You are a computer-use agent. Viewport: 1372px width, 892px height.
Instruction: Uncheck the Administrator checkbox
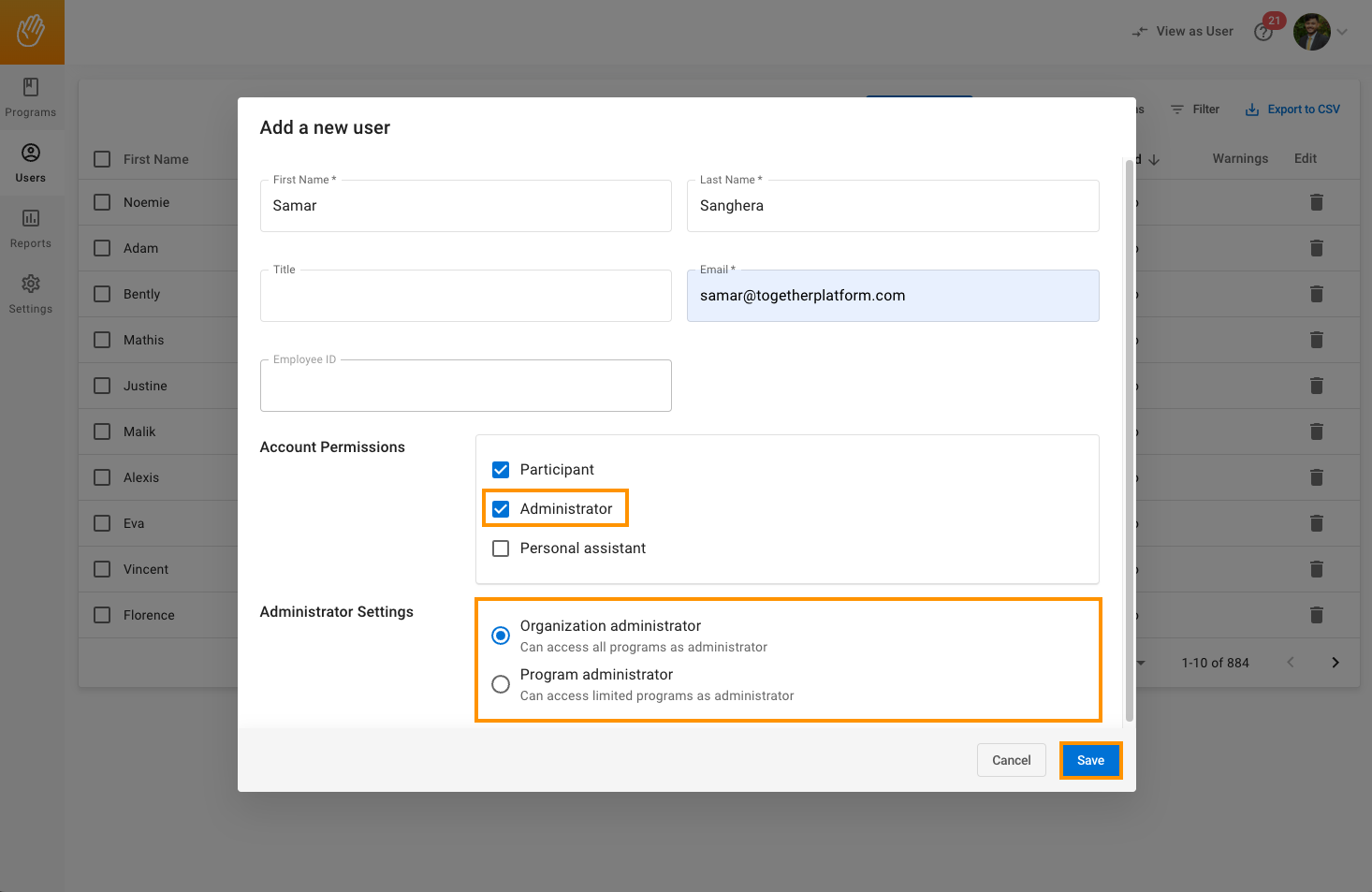501,509
